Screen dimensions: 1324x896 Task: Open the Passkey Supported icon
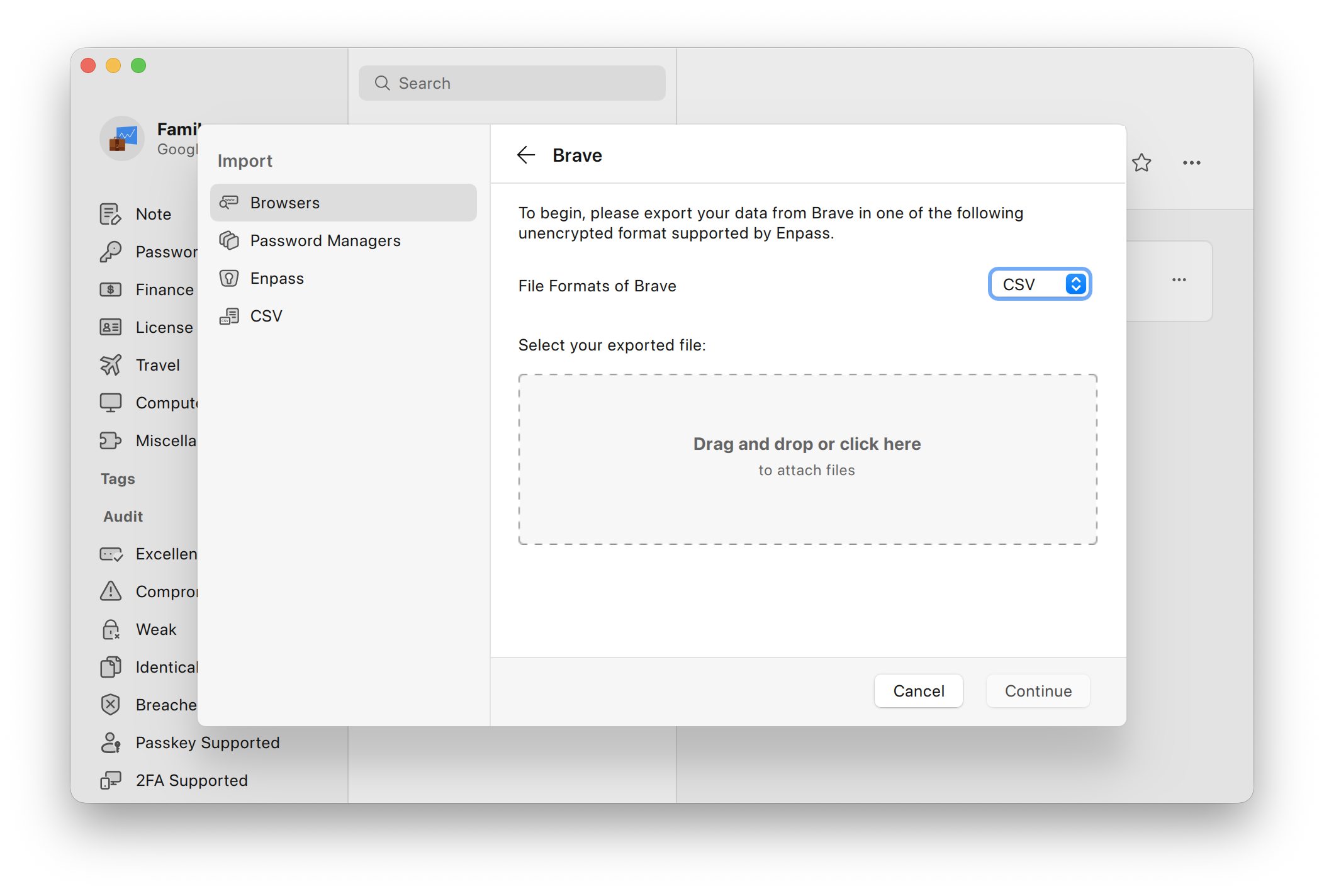coord(111,742)
